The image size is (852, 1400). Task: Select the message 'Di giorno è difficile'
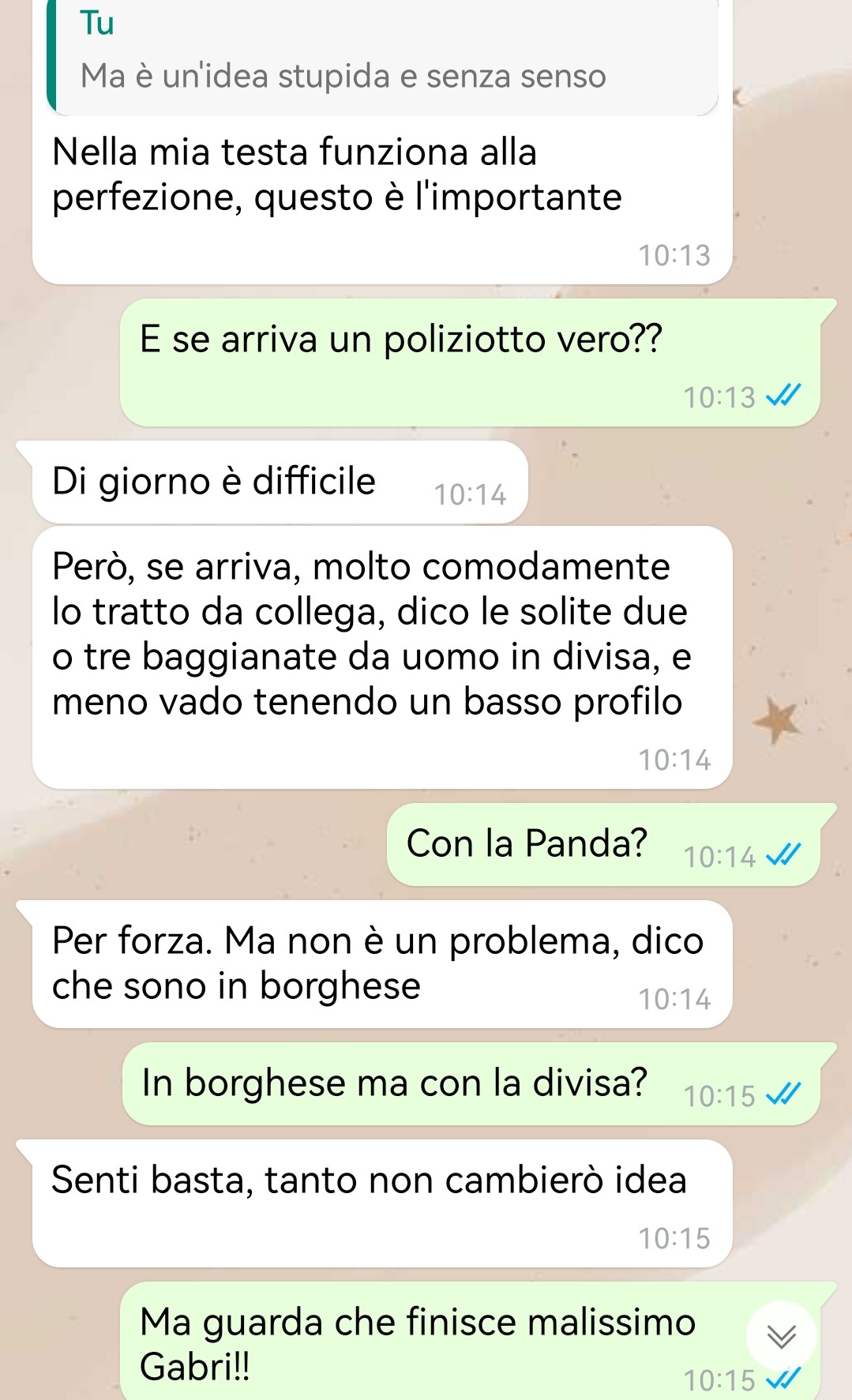280,482
